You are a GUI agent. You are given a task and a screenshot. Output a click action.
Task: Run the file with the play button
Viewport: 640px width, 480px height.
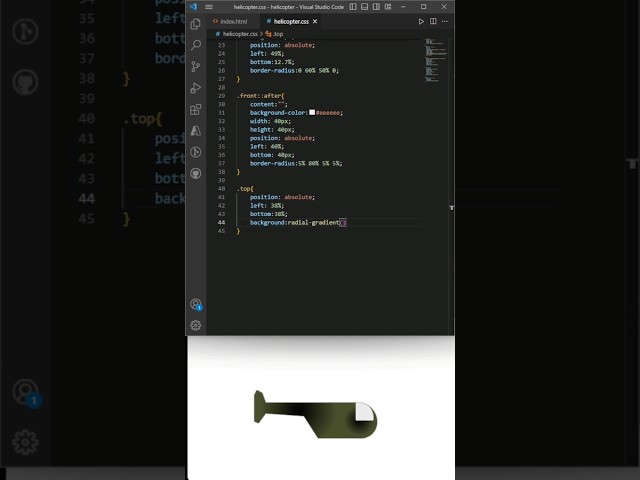pyautogui.click(x=421, y=21)
